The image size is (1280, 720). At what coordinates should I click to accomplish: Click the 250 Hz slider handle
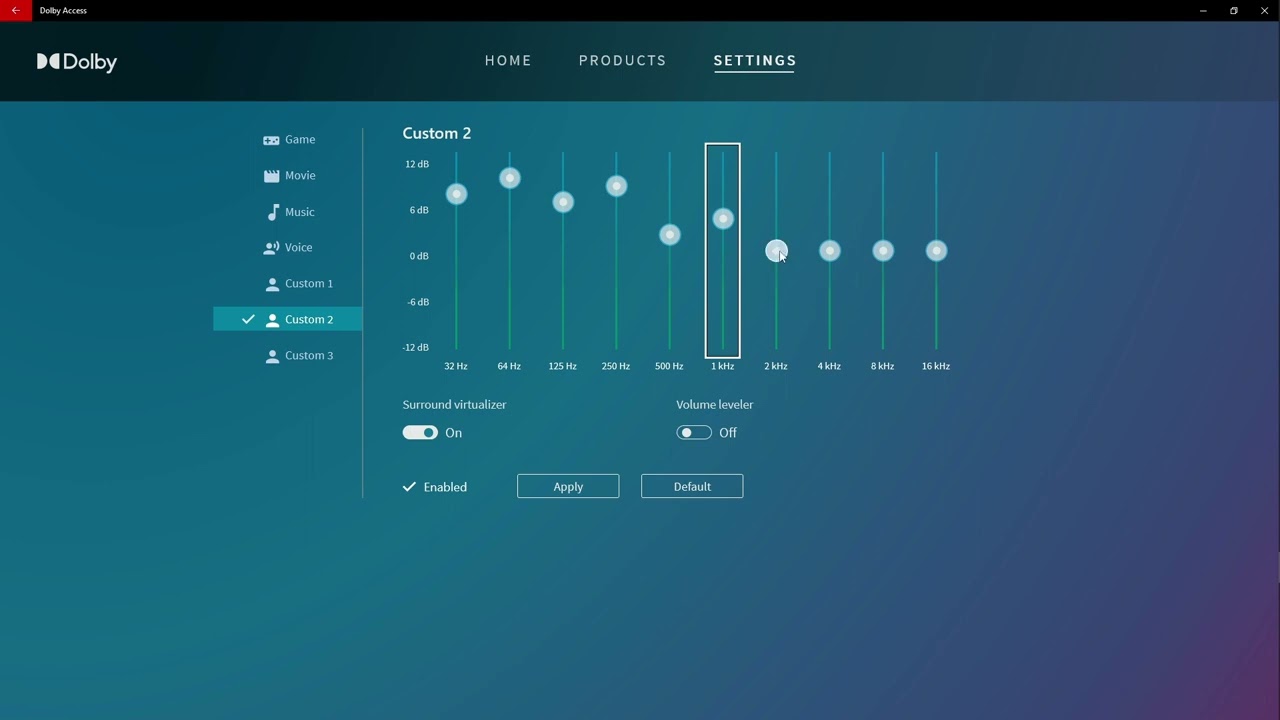616,186
